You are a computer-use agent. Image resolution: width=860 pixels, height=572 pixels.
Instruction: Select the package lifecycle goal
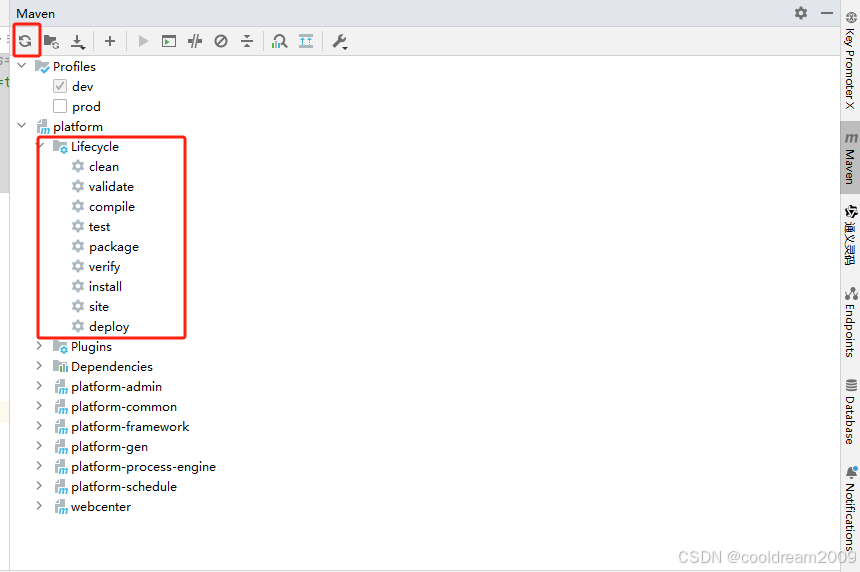pos(114,247)
